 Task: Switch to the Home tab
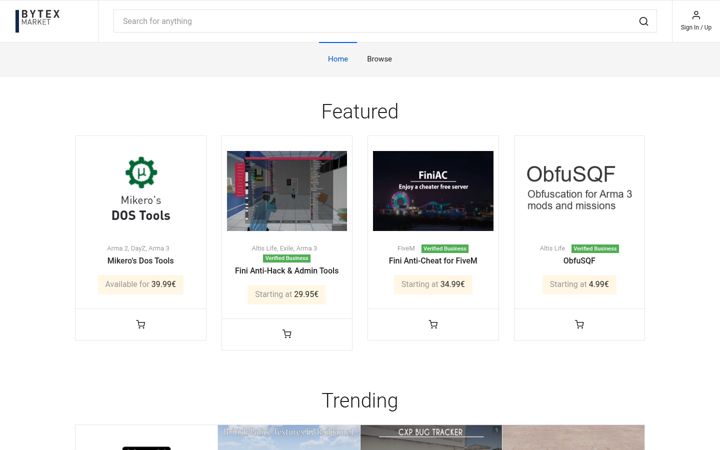tap(338, 59)
